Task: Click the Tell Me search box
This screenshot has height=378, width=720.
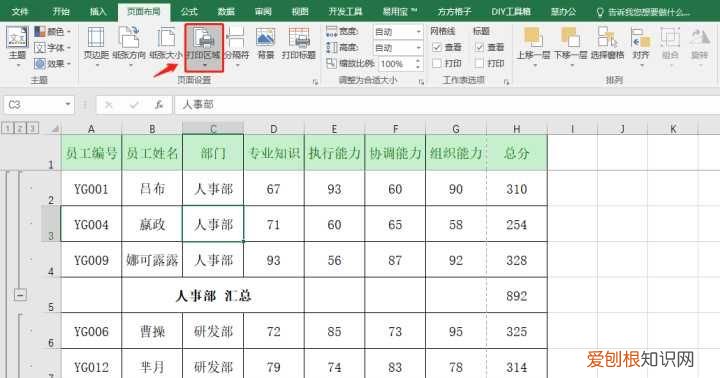Action: point(643,12)
